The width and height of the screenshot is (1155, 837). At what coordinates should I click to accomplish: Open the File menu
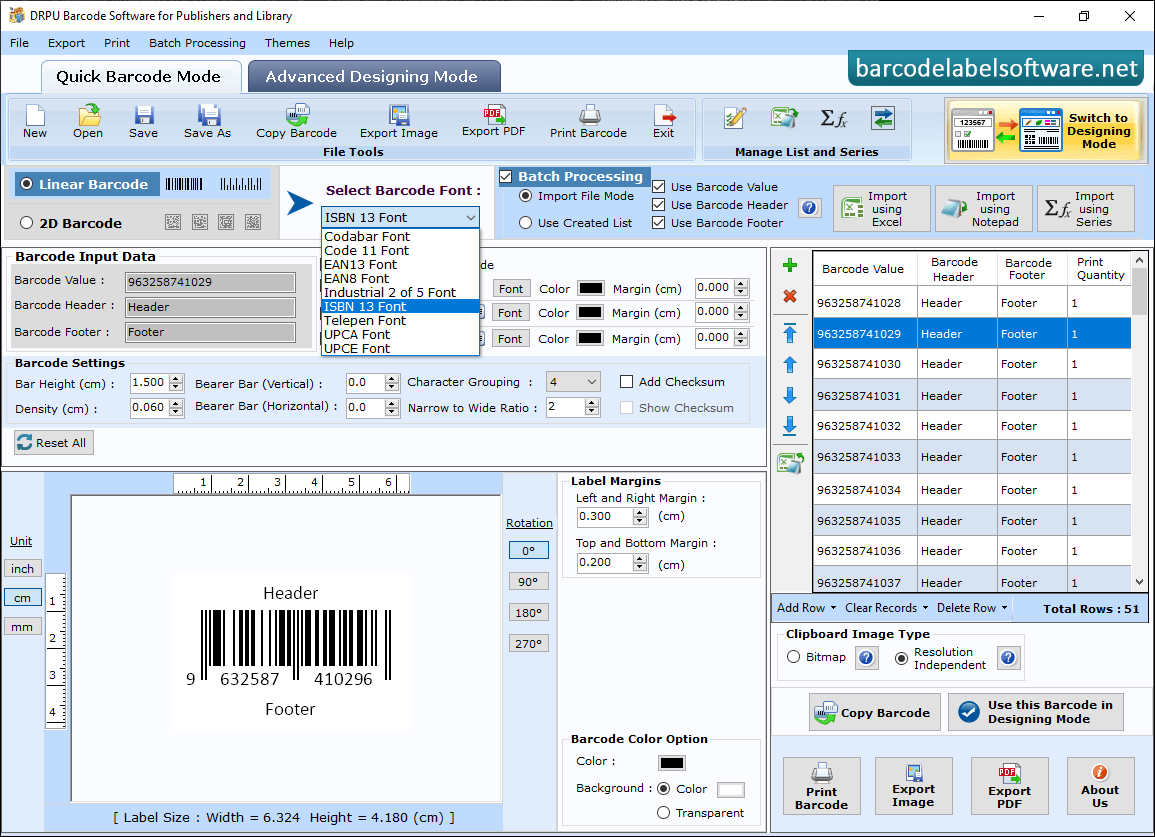(x=19, y=43)
